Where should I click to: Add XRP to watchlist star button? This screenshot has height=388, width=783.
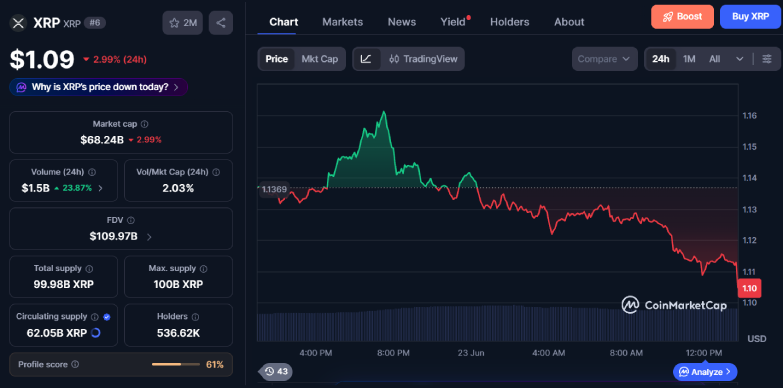[x=183, y=22]
